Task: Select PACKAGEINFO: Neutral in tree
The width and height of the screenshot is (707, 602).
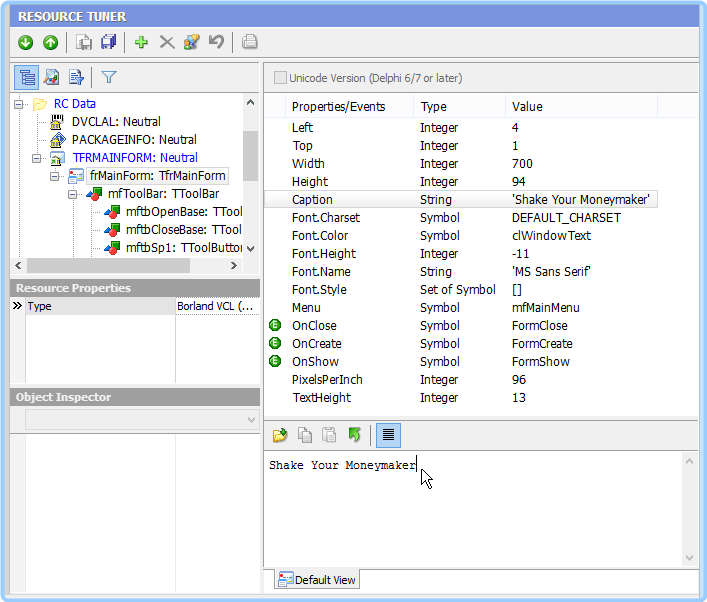Action: coord(134,140)
